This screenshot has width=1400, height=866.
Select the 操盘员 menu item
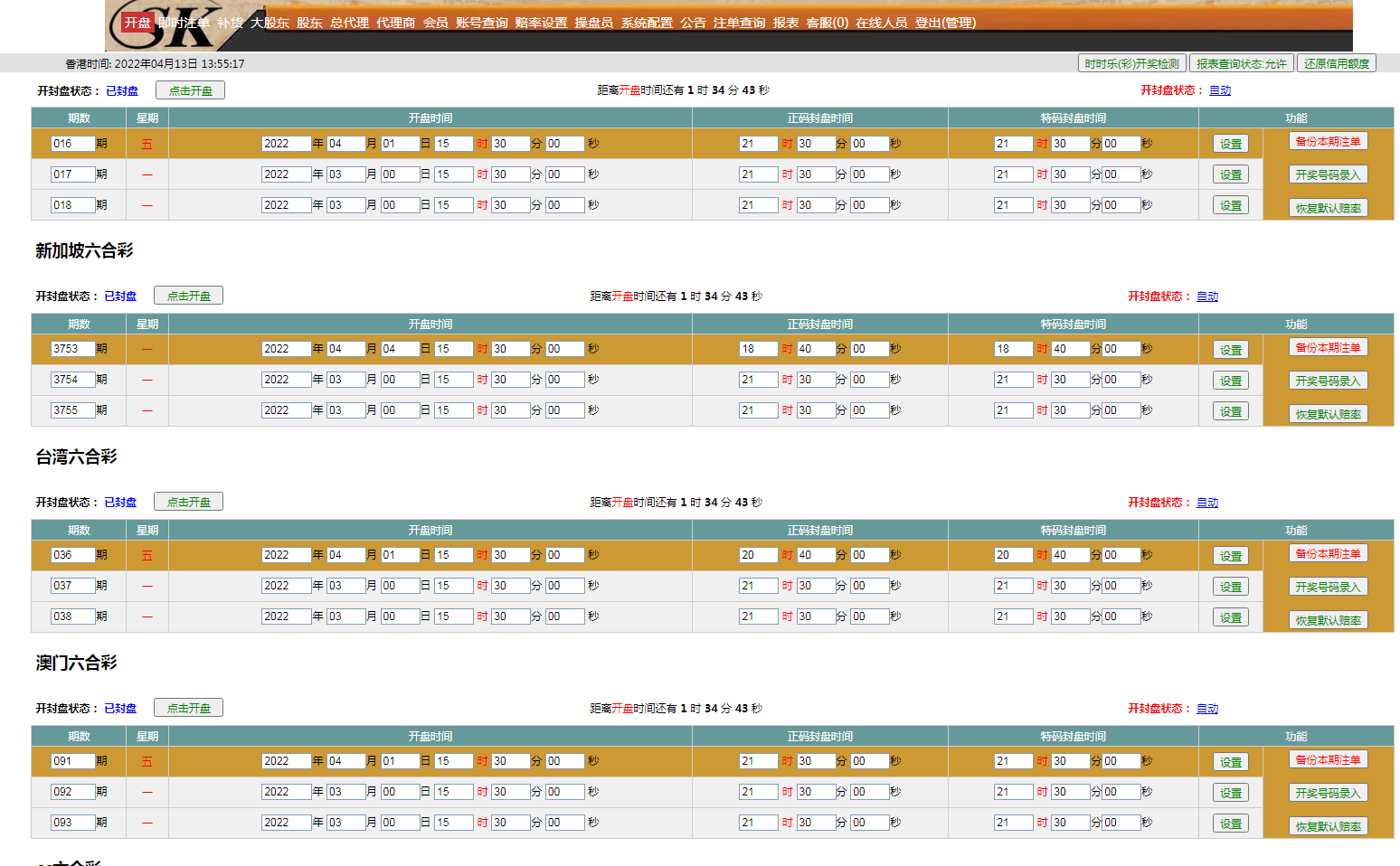tap(594, 23)
